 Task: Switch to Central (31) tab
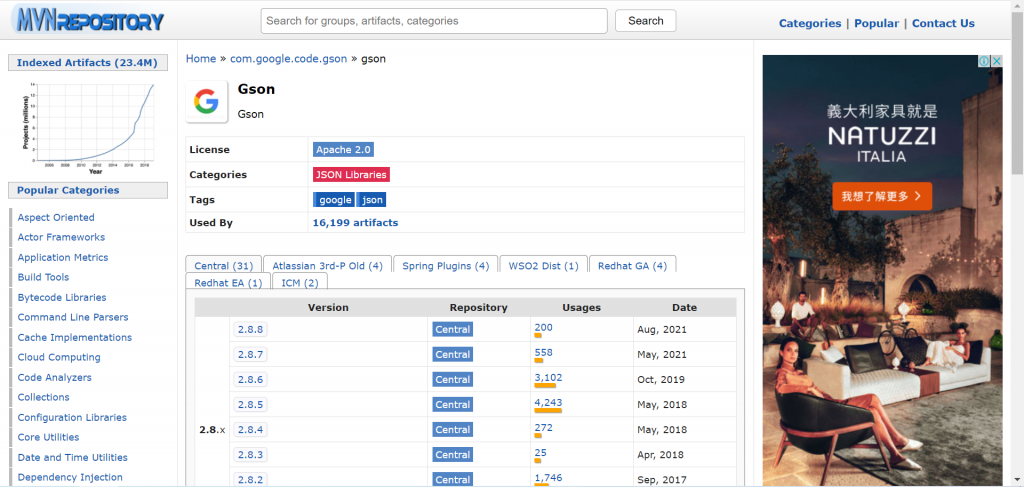pos(223,266)
